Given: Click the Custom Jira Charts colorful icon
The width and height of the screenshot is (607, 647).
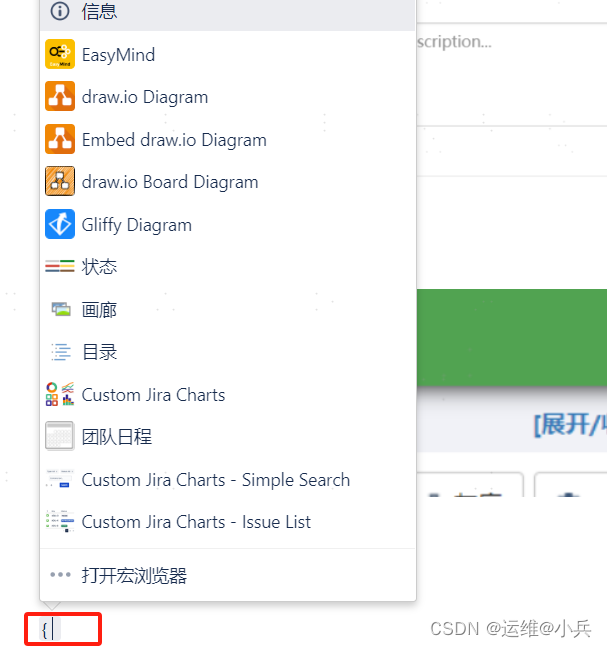Looking at the screenshot, I should pyautogui.click(x=60, y=394).
